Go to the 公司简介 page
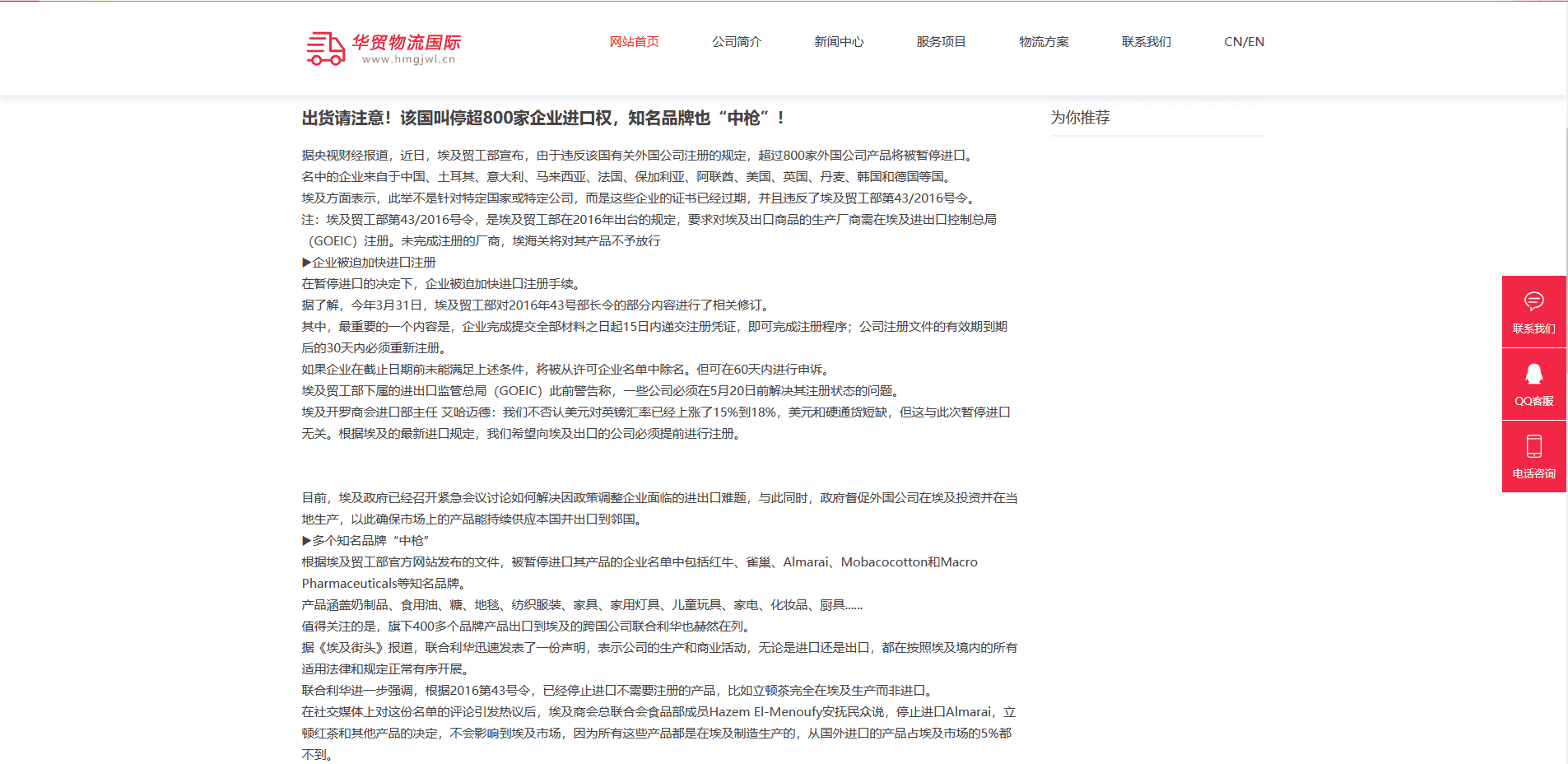The image size is (1568, 764). 736,42
